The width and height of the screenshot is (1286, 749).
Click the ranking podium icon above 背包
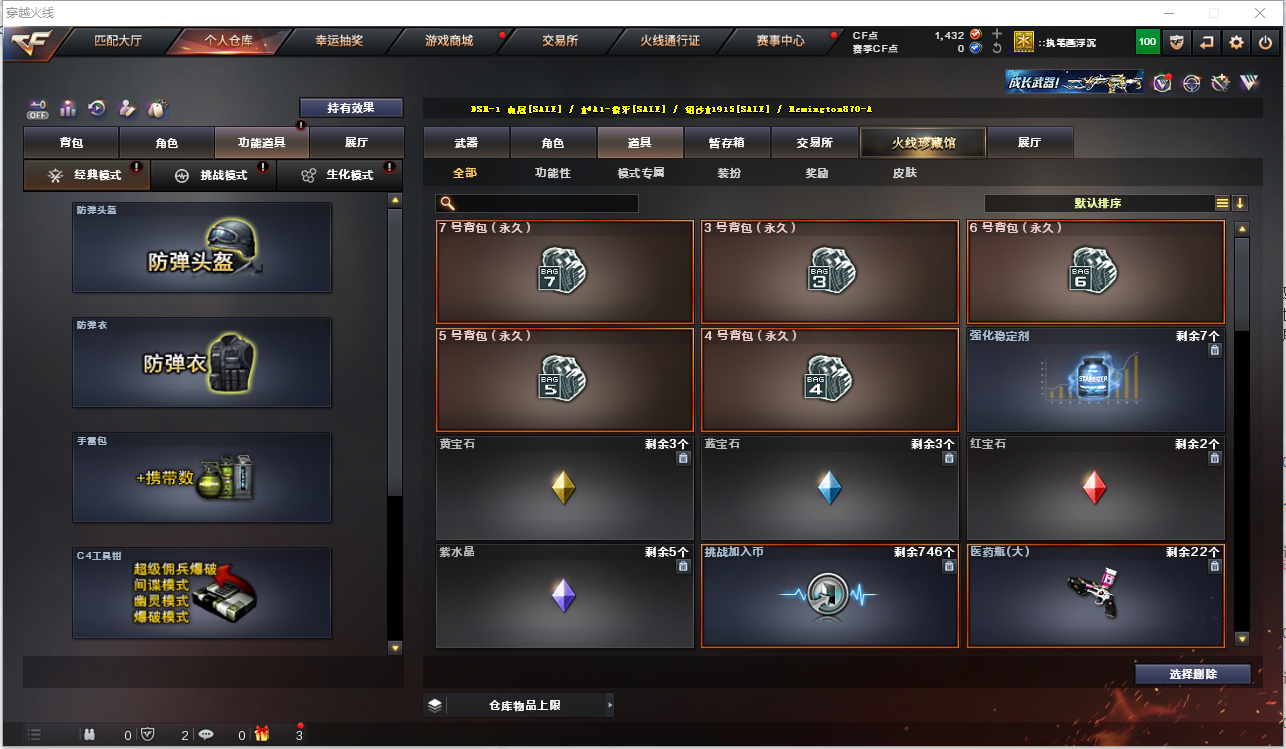[68, 107]
